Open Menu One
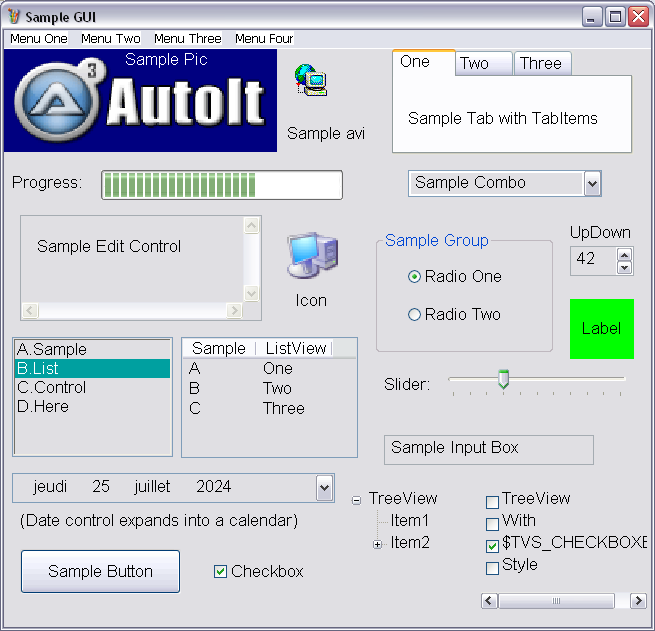The image size is (655, 631). tap(39, 39)
